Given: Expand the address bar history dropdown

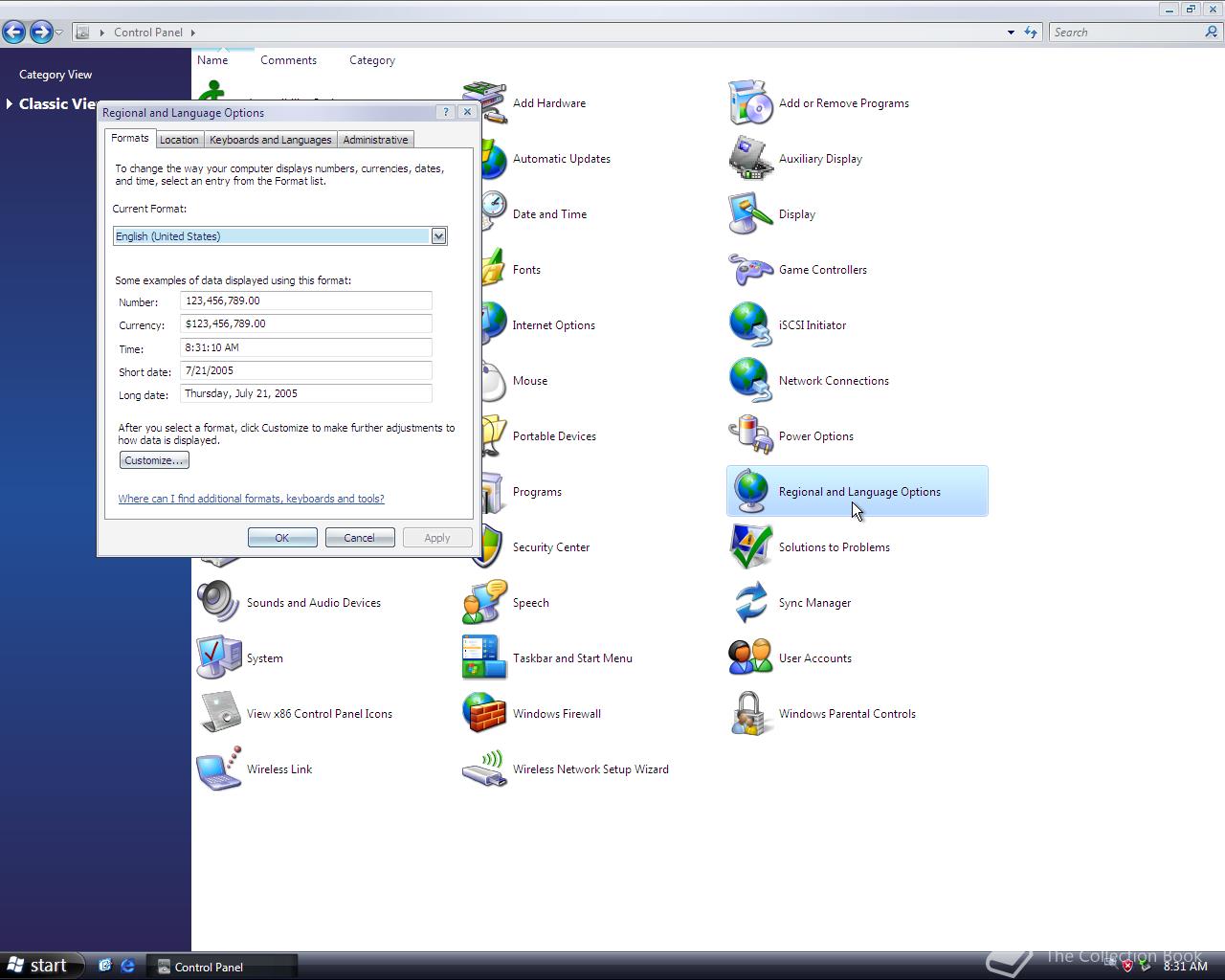Looking at the screenshot, I should [1011, 33].
